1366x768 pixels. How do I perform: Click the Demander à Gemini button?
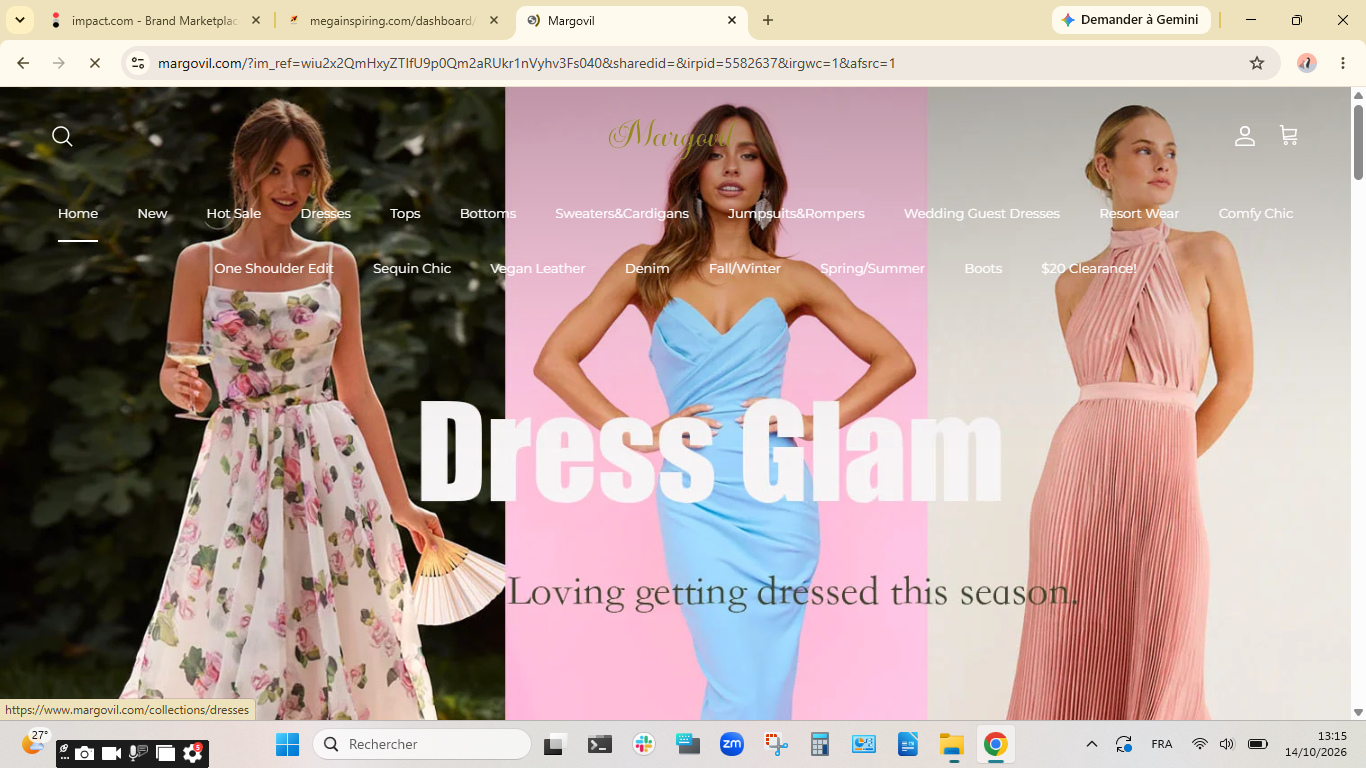(x=1131, y=20)
